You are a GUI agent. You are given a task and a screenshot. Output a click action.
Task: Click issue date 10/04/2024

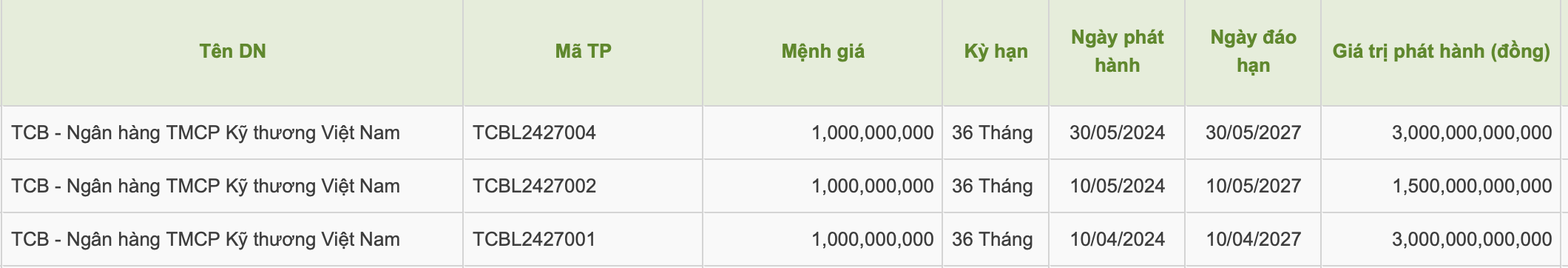click(x=1117, y=239)
